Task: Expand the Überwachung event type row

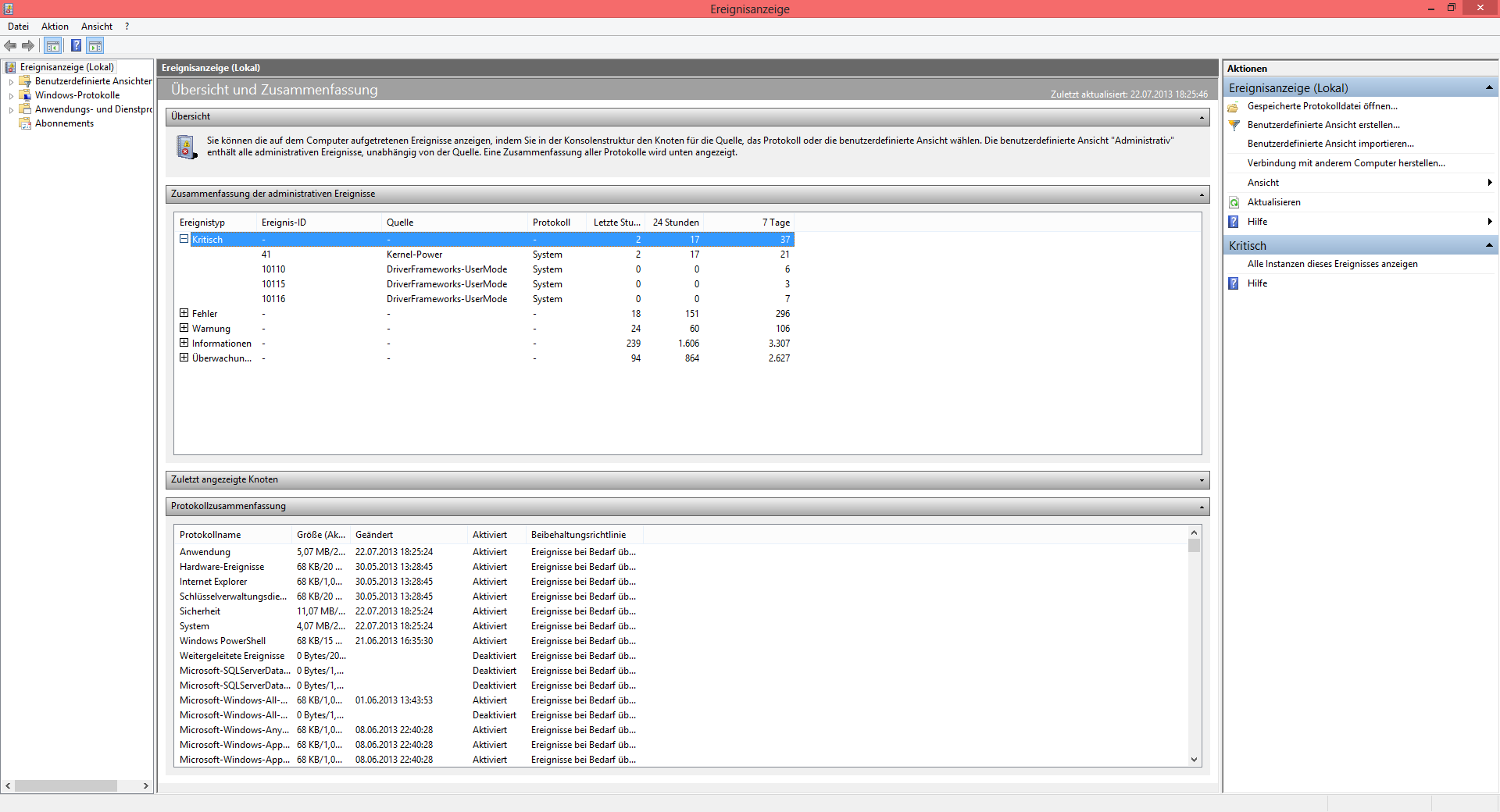Action: tap(184, 358)
